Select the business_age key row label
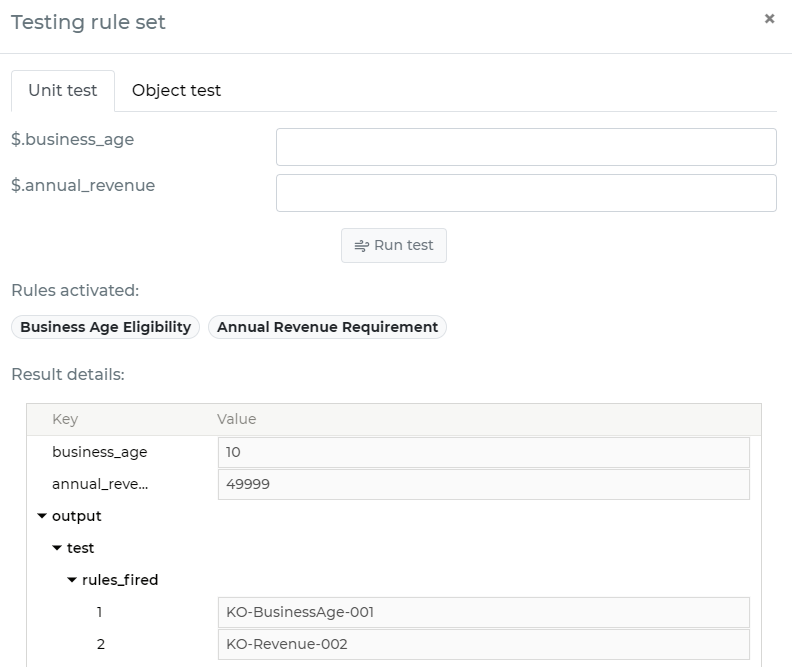Image resolution: width=792 pixels, height=667 pixels. coord(100,452)
